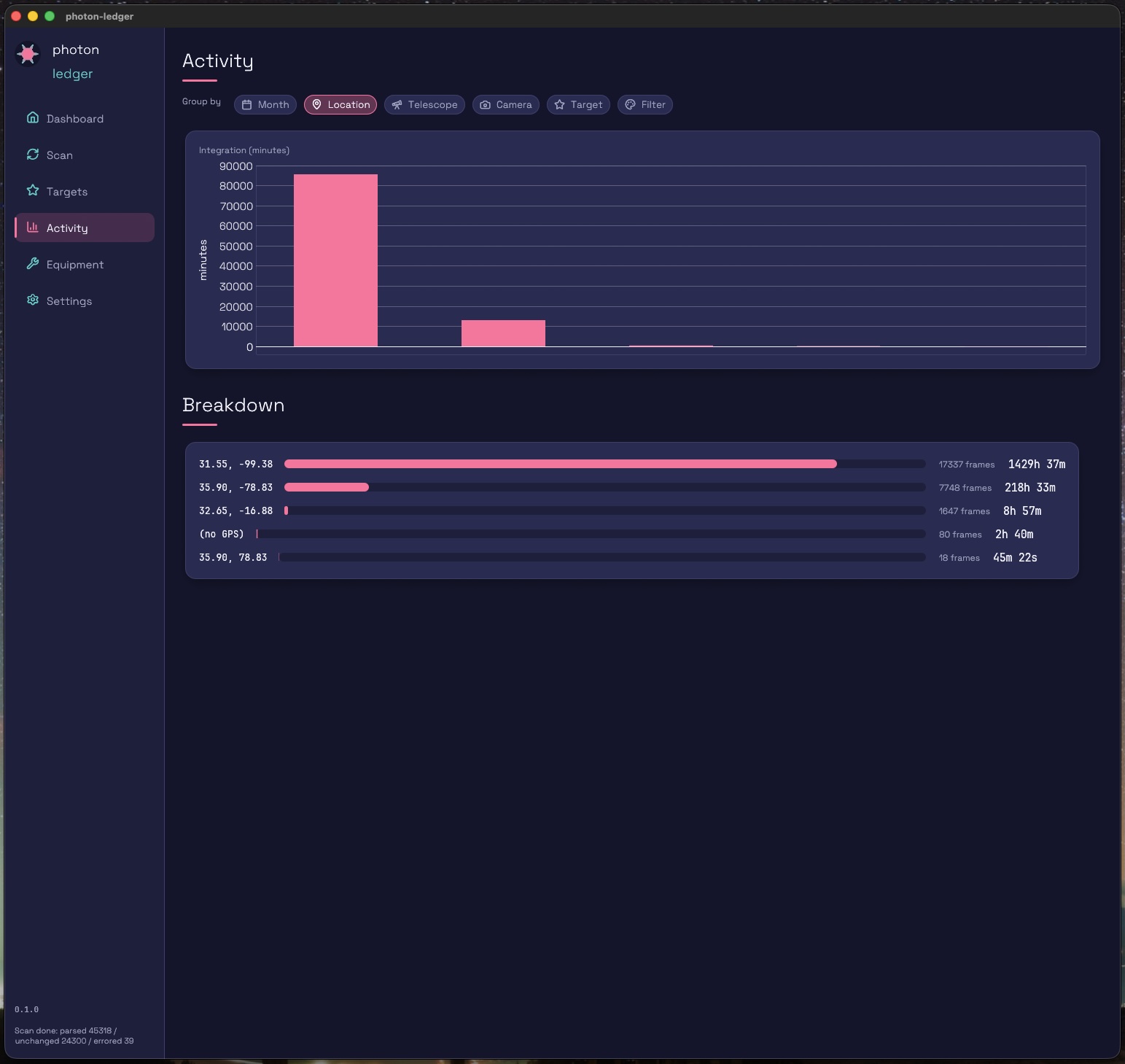Click the Activity bar chart icon

(x=33, y=227)
